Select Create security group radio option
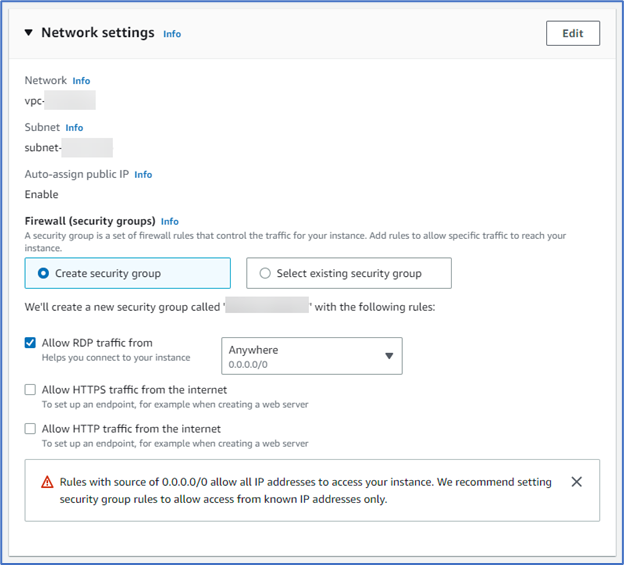 click(x=43, y=273)
